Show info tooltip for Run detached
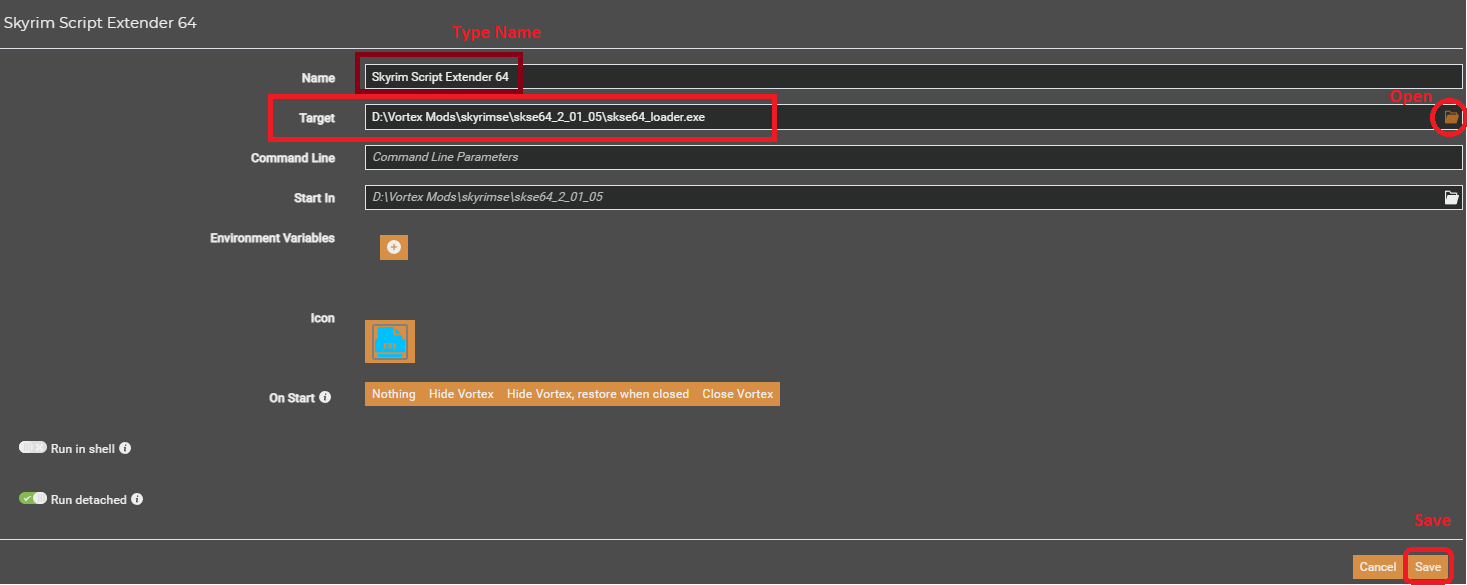The width and height of the screenshot is (1467, 585). pyautogui.click(x=137, y=499)
